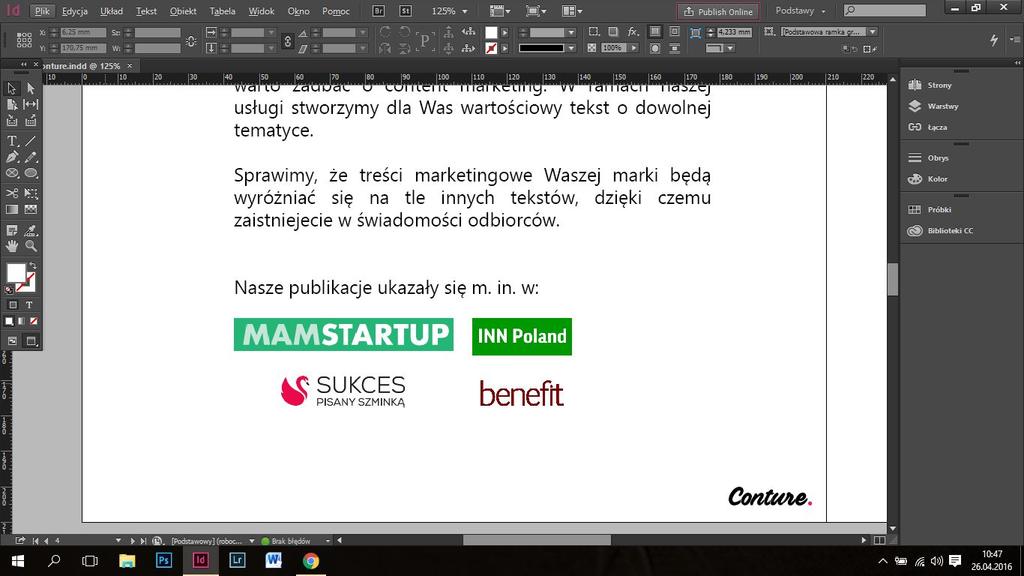This screenshot has width=1024, height=576.
Task: Open the Układ menu
Action: tap(112, 11)
